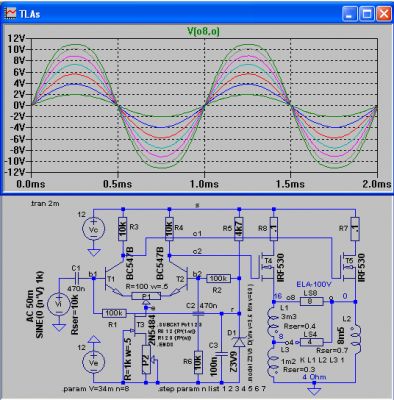
Task: Select the Vi sine input source
Action: [x=59, y=304]
